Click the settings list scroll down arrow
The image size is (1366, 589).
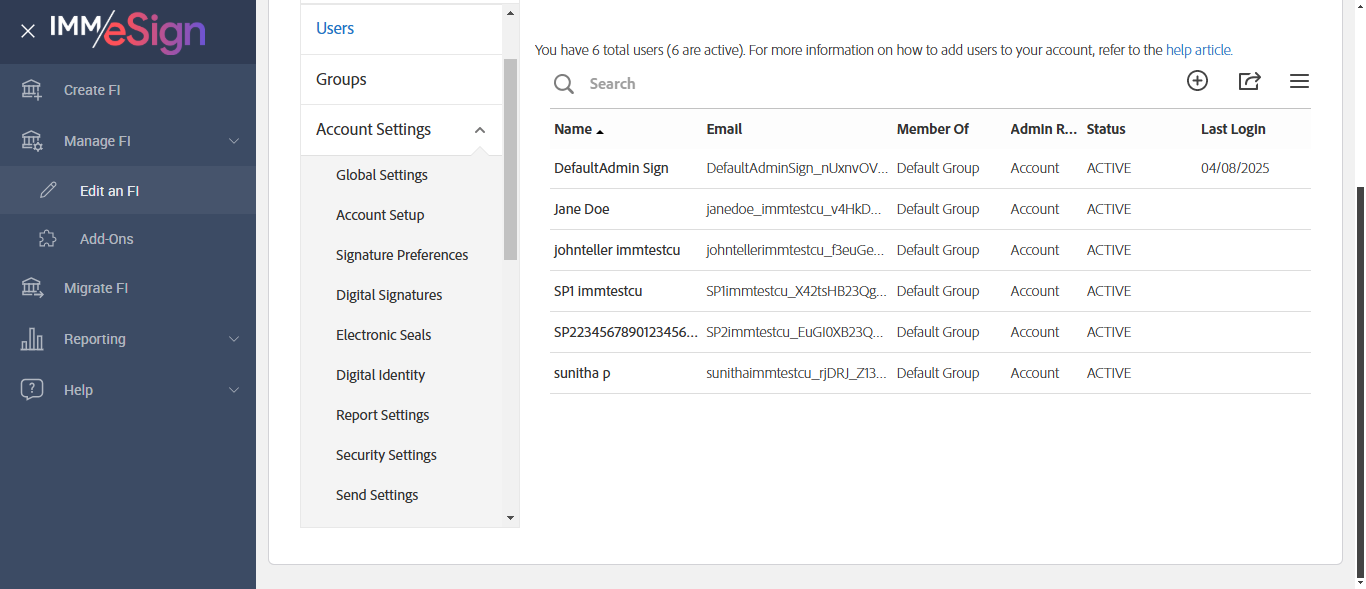tap(510, 518)
